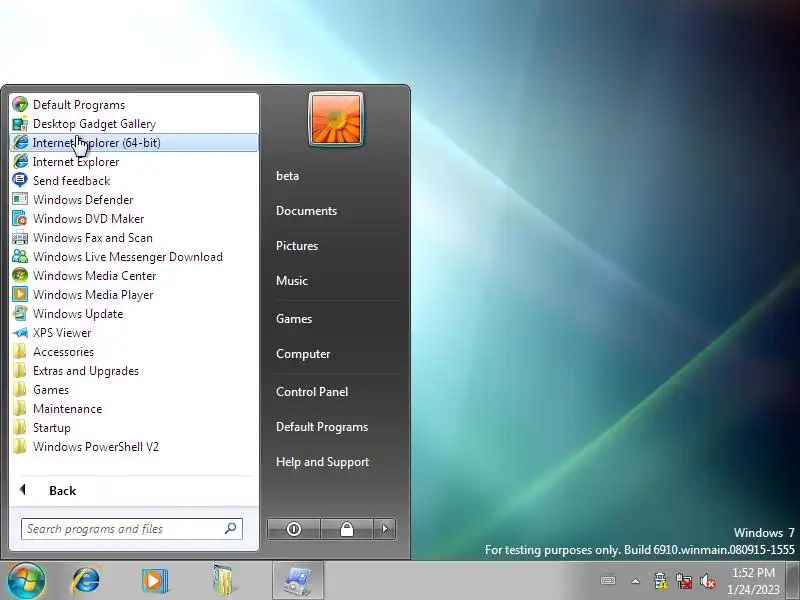Click the keyboard tray icon
Image resolution: width=800 pixels, height=600 pixels.
point(608,581)
